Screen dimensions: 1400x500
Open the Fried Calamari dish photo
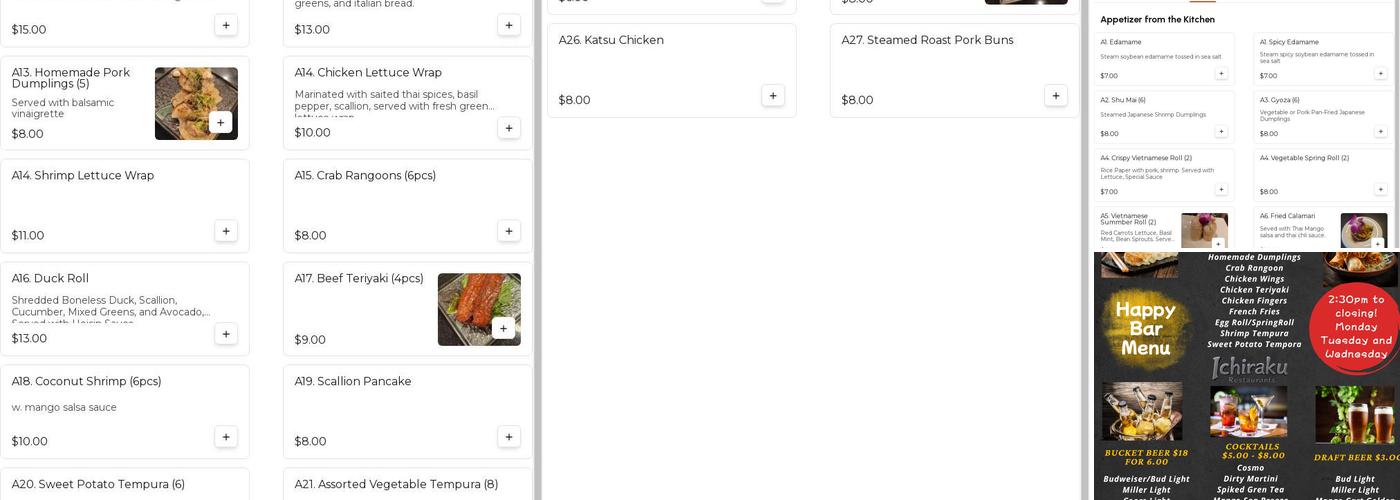(x=1362, y=230)
